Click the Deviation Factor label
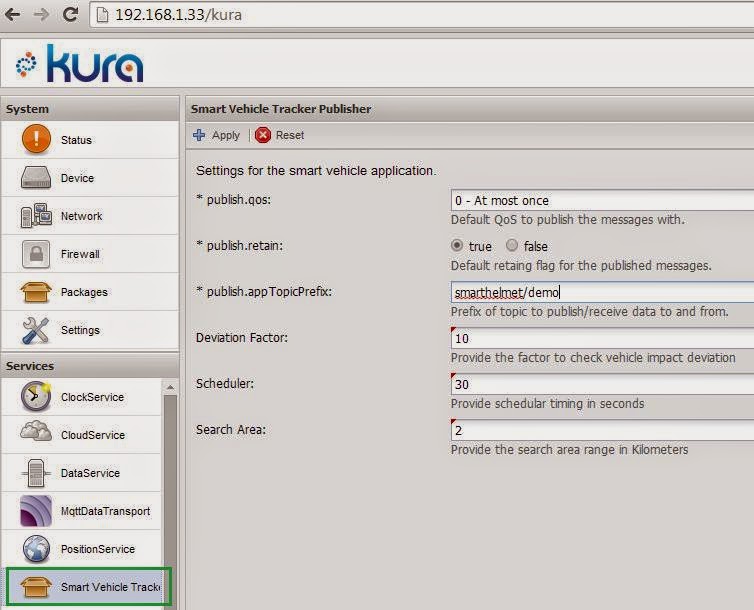 (x=242, y=337)
